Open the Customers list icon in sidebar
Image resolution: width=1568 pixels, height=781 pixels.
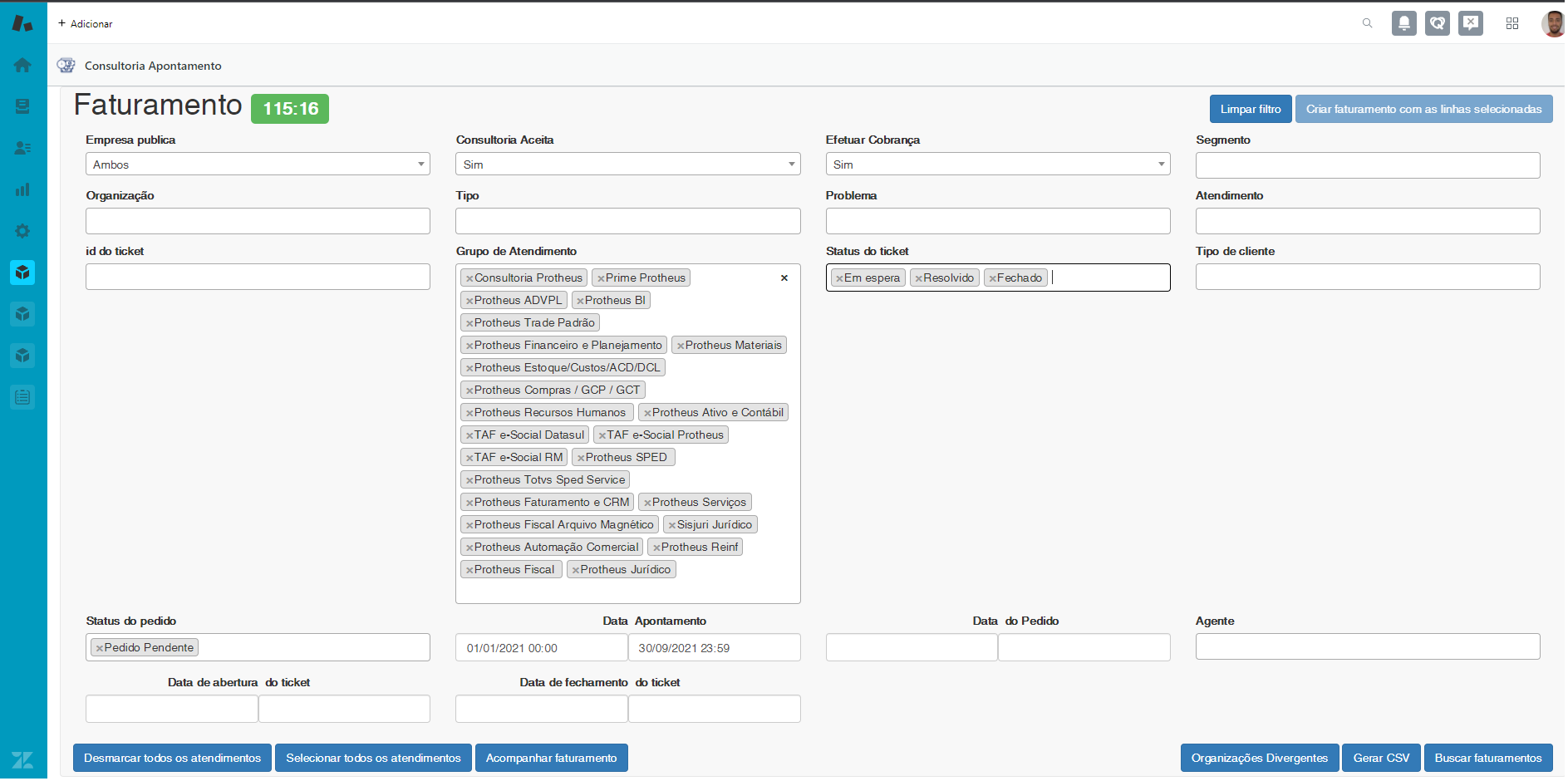pos(22,148)
